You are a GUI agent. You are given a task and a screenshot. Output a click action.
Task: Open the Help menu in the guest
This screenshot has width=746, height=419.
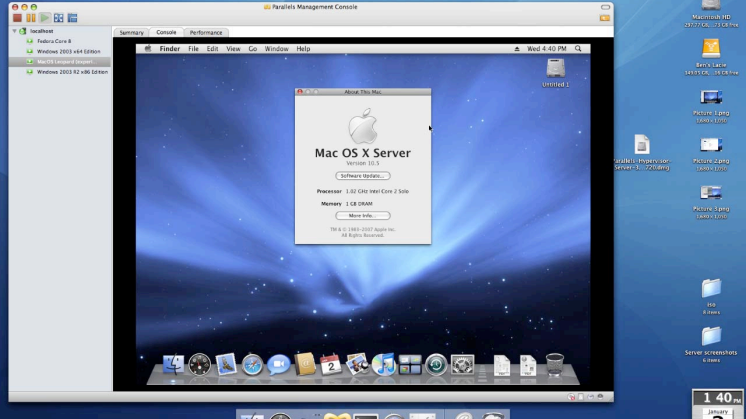(303, 49)
